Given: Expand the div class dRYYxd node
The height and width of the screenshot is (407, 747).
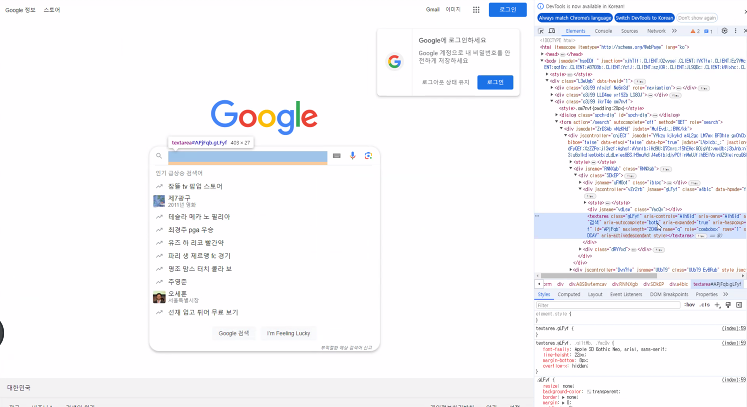Looking at the screenshot, I should coord(580,249).
